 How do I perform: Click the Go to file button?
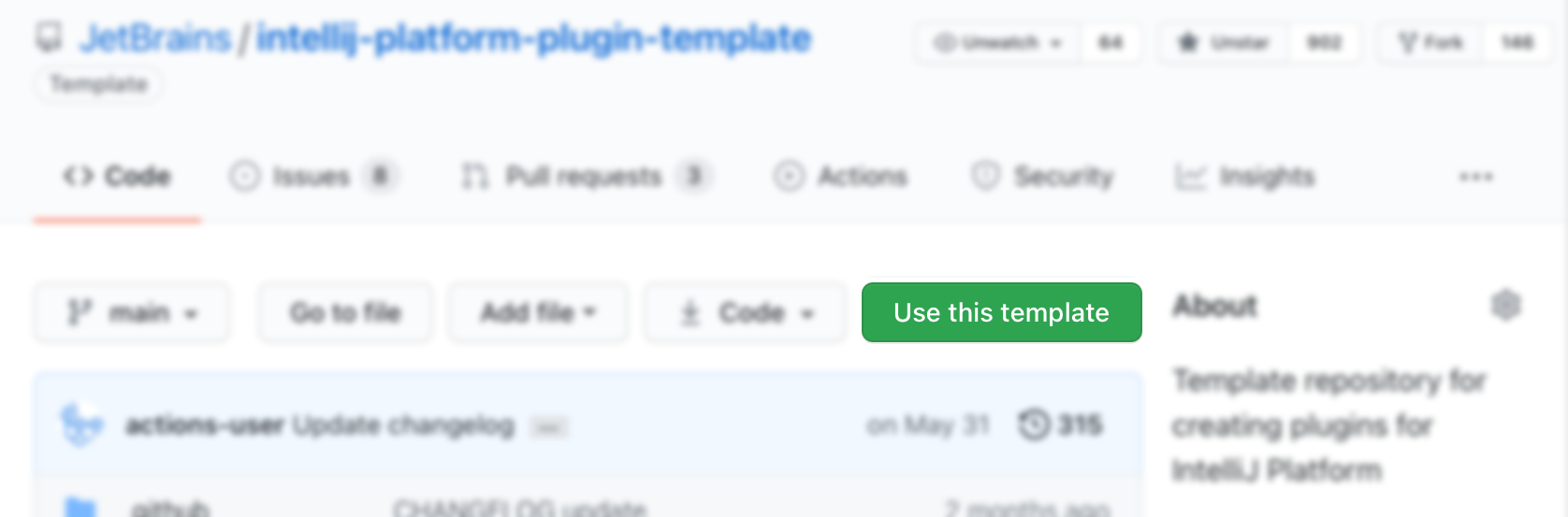click(345, 312)
